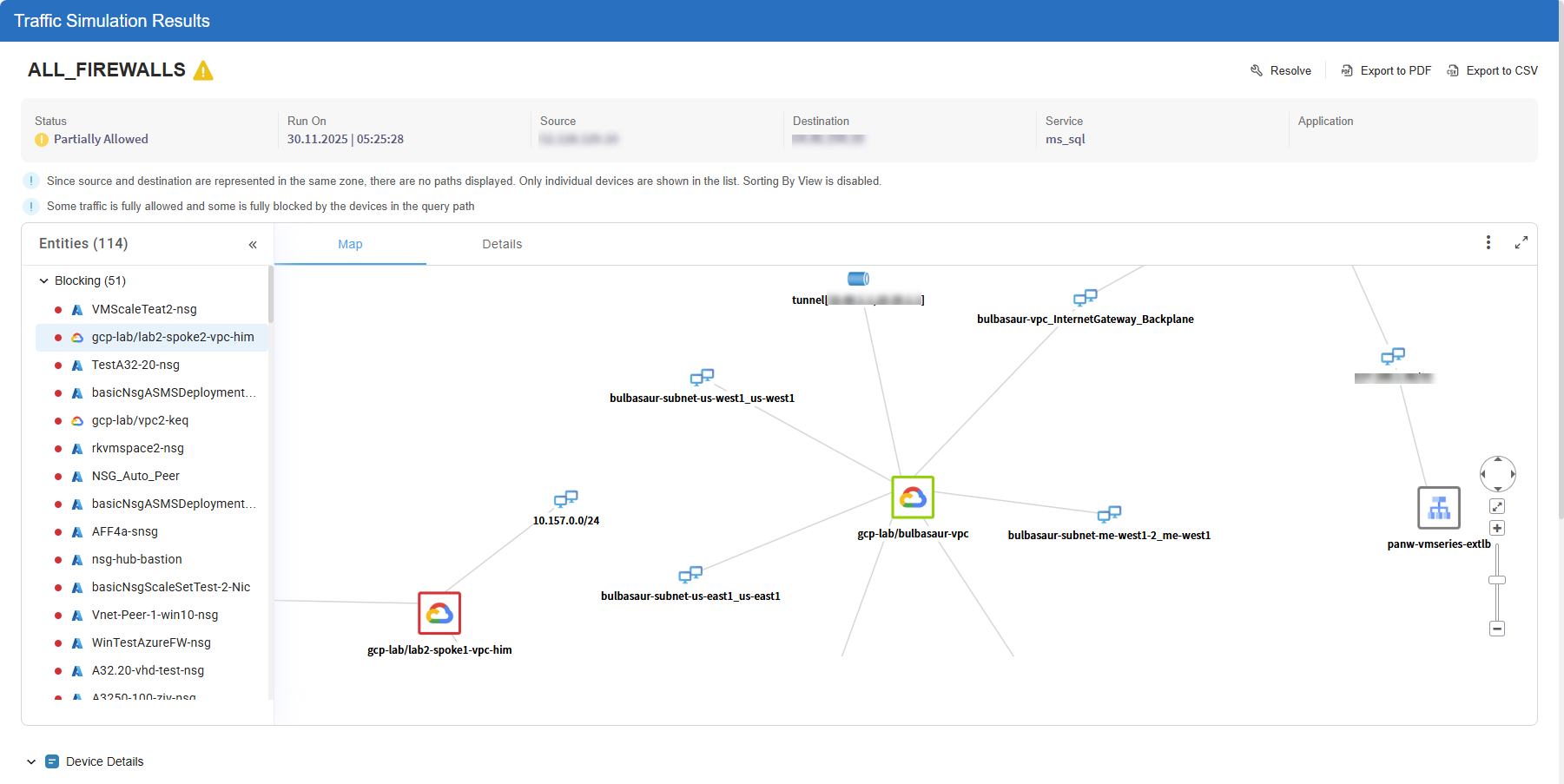Select the tunnel cylinder icon on map
The height and width of the screenshot is (784, 1564).
pos(858,279)
